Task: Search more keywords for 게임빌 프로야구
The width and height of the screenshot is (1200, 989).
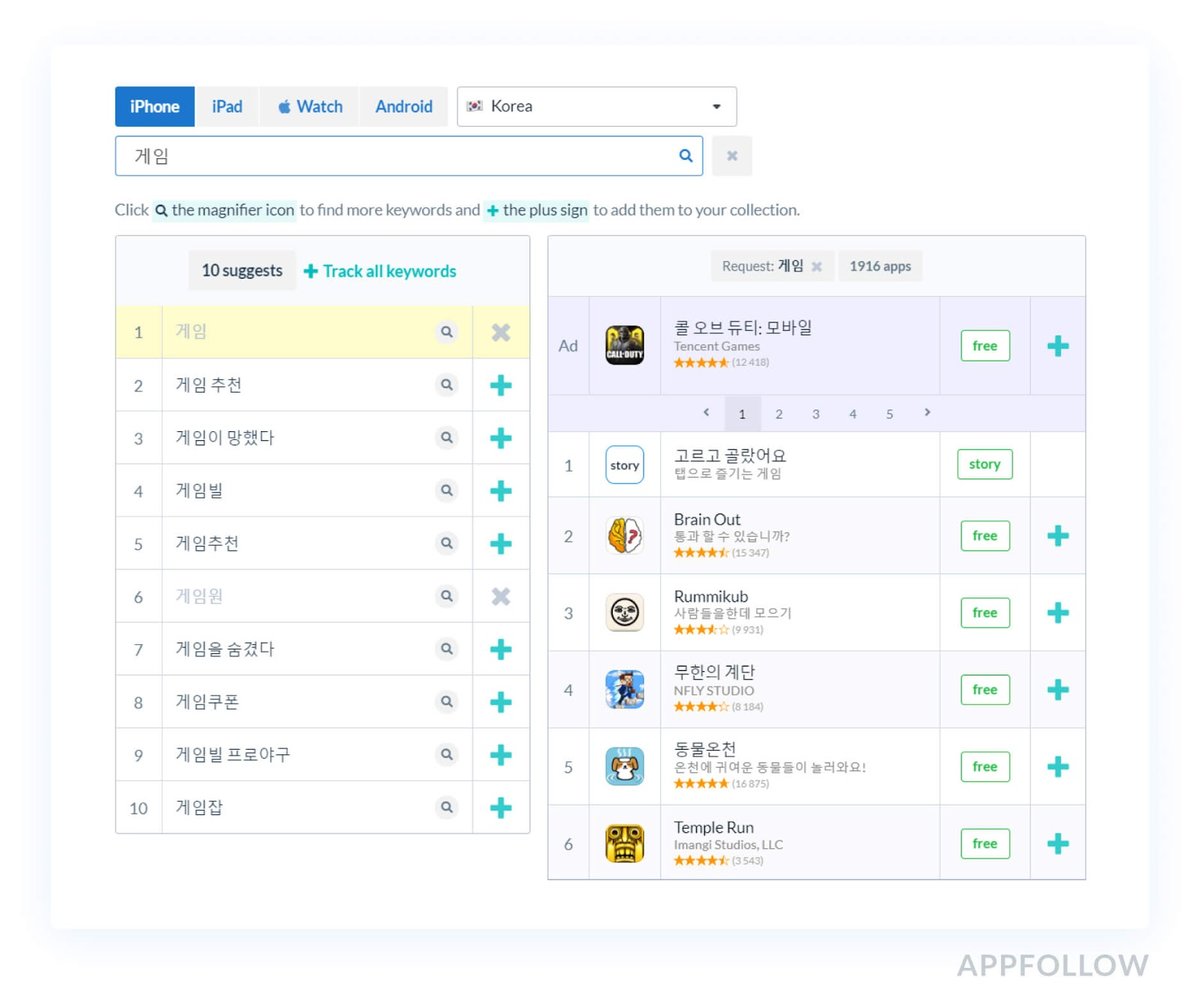Action: coord(447,755)
